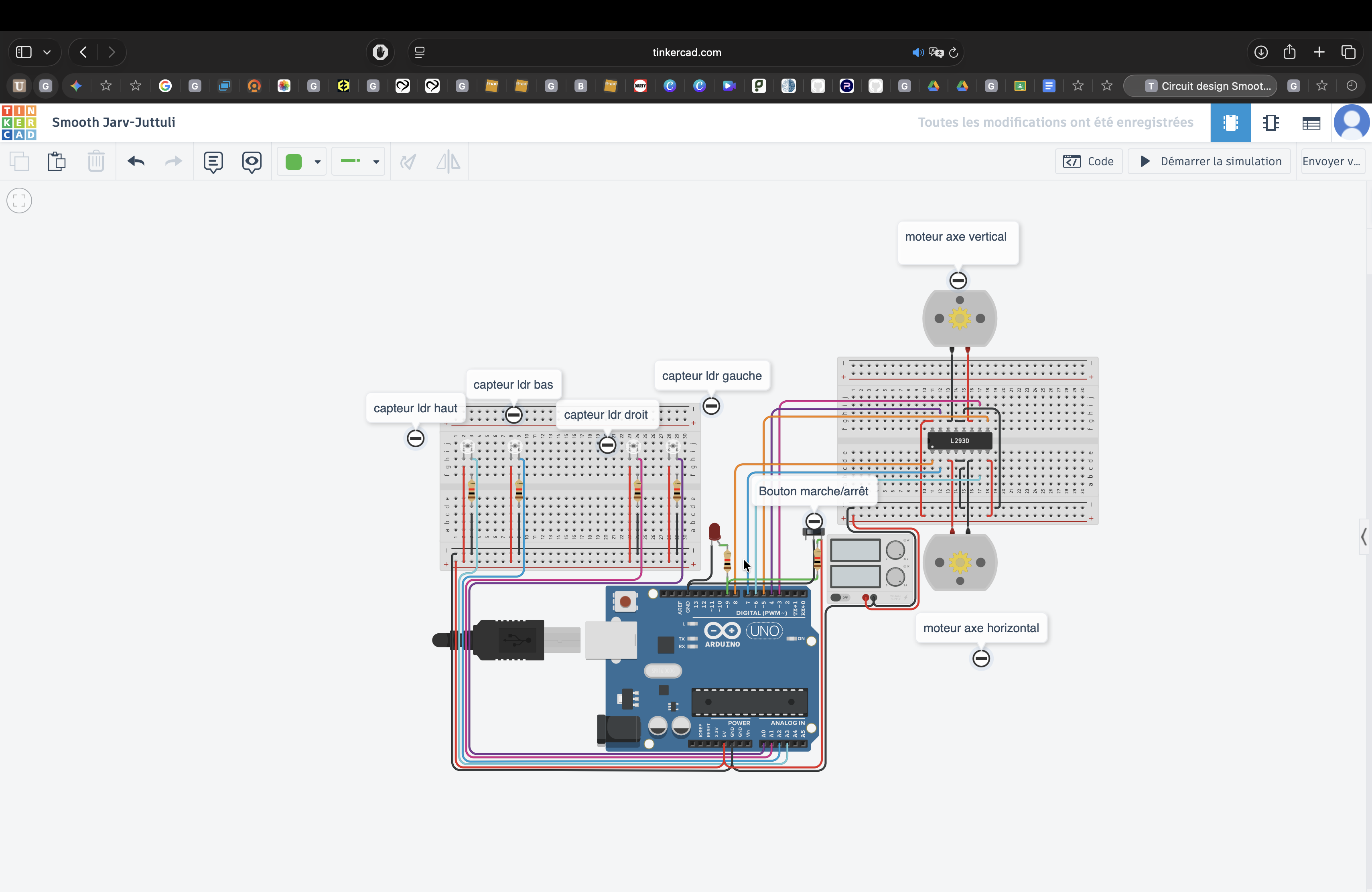
Task: Click the reader/page menu icon
Action: click(x=420, y=52)
